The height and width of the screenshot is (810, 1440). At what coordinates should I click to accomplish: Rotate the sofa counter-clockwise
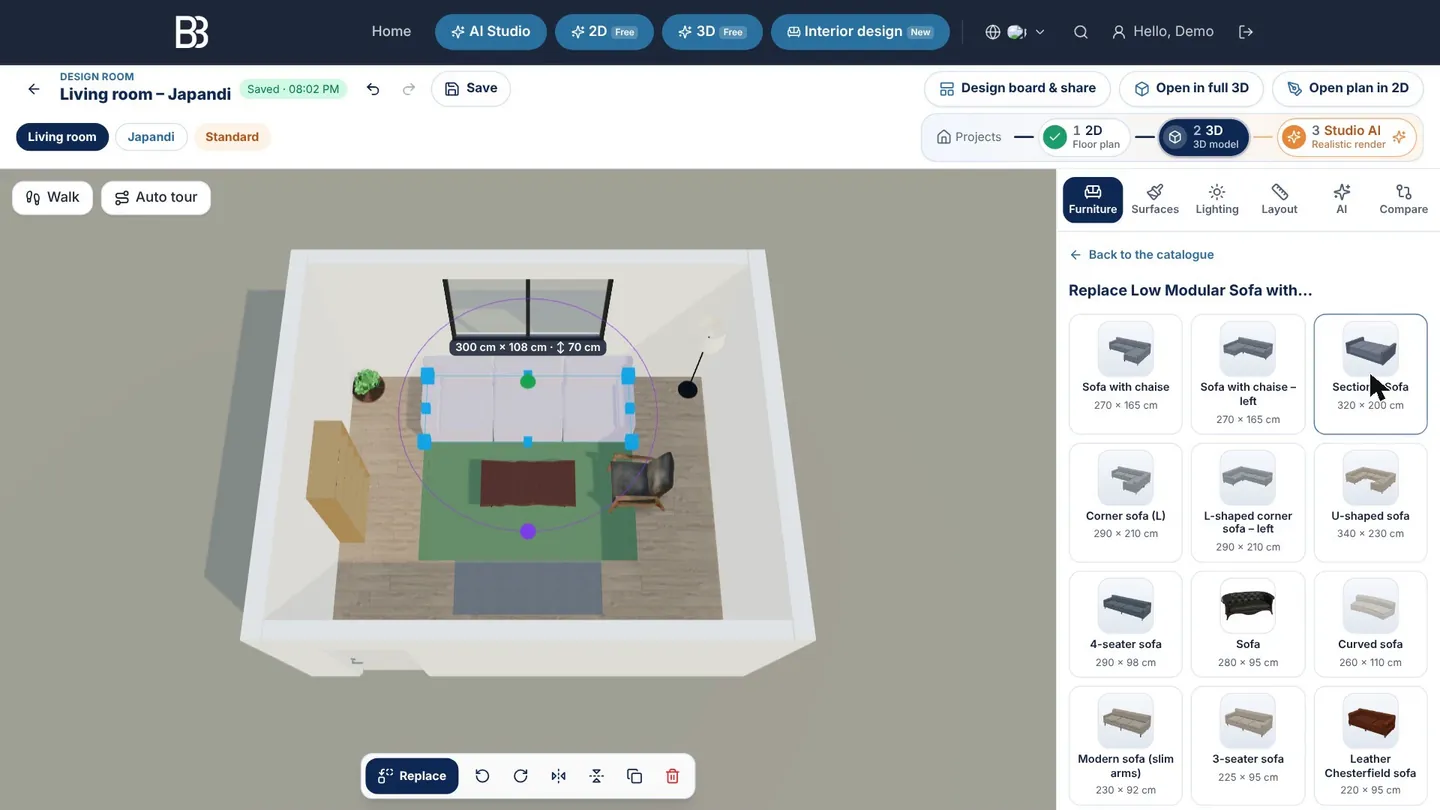(482, 776)
